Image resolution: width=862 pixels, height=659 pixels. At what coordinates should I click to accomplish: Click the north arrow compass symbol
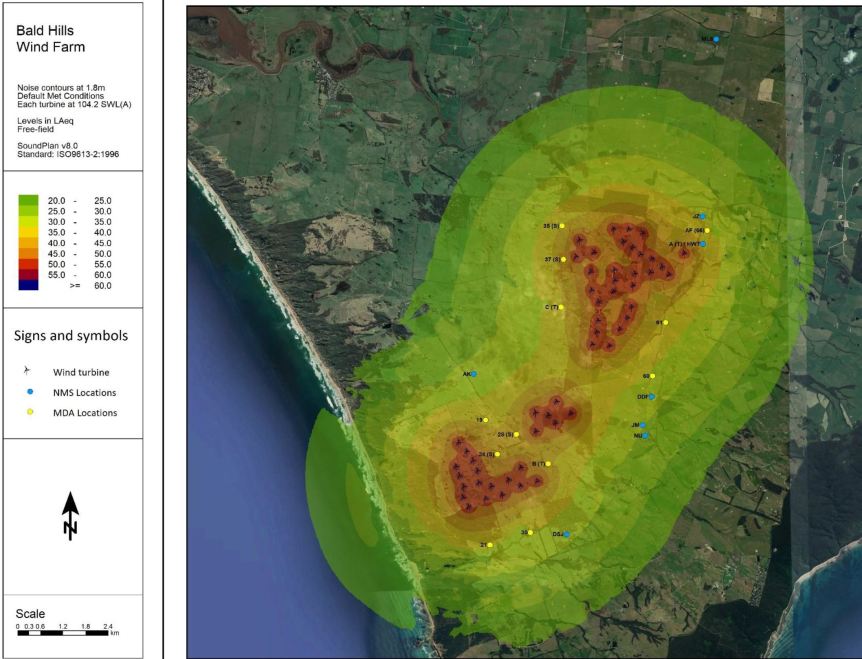(x=70, y=516)
